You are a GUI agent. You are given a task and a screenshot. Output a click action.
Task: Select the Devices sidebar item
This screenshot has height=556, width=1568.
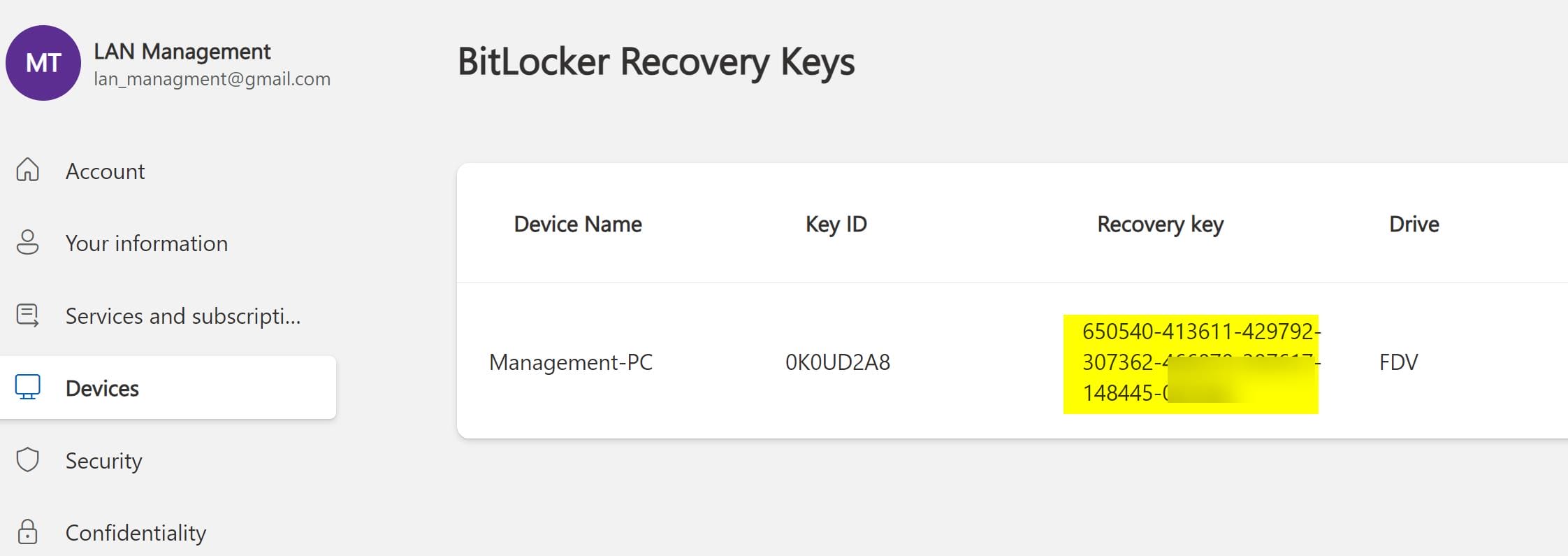[168, 387]
